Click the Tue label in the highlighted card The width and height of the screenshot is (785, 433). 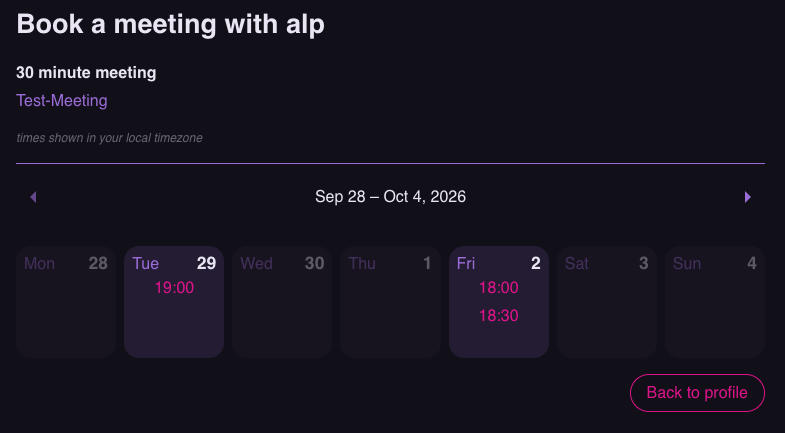146,263
